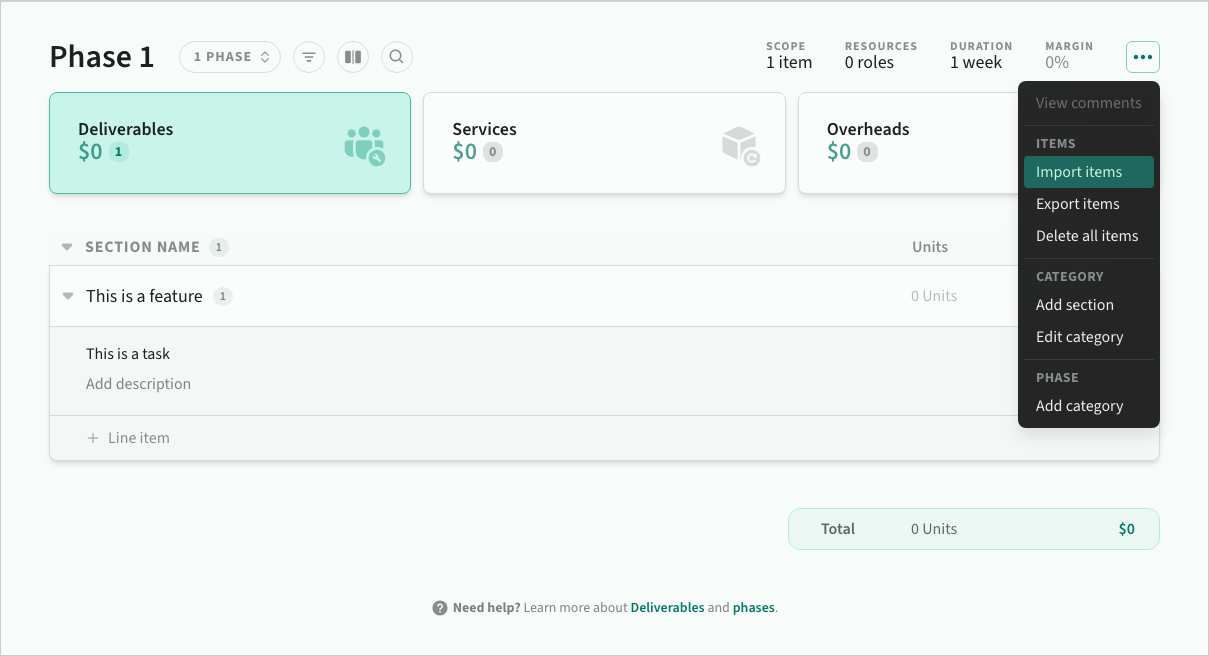Image resolution: width=1209 pixels, height=656 pixels.
Task: Open the 1 Phase dropdown selector
Action: coord(230,57)
